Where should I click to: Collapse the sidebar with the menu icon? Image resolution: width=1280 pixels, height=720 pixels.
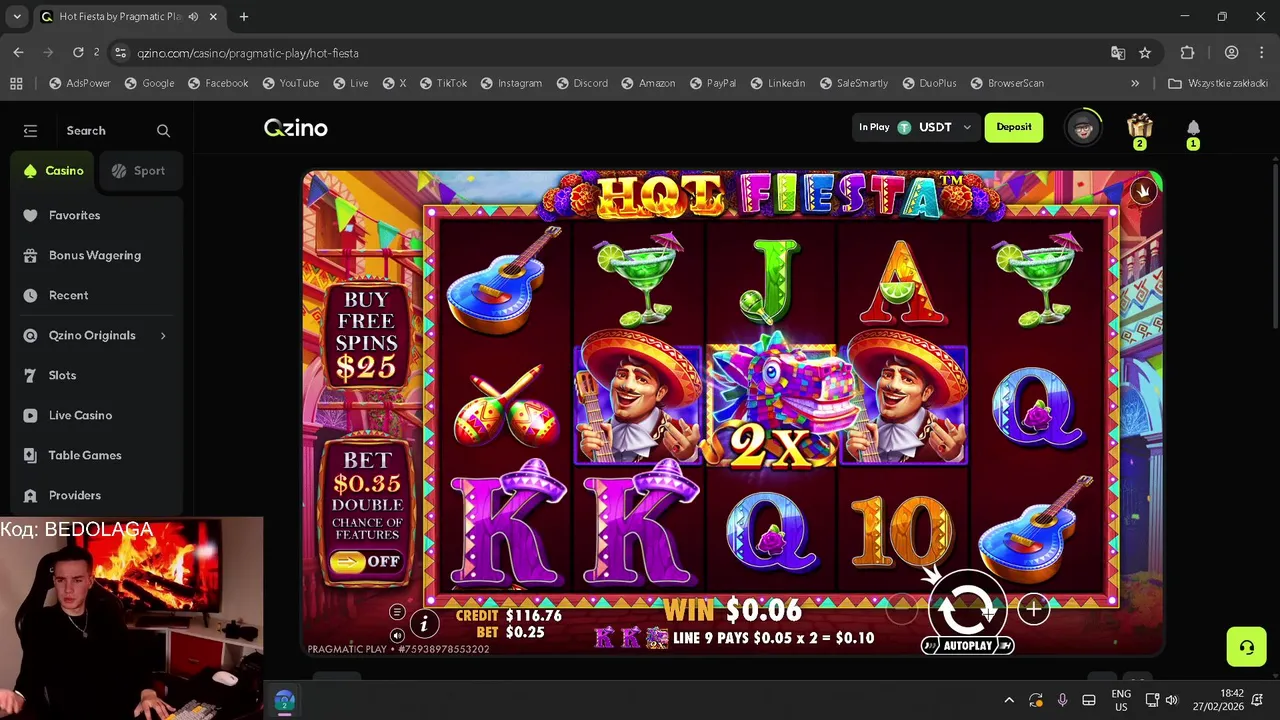pos(30,131)
